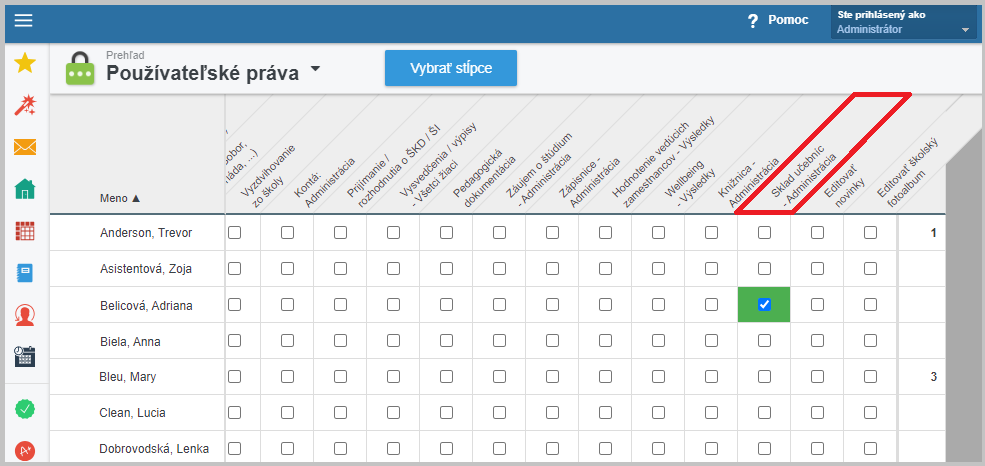Click the Sklad učebníc - Administrácia column header
The width and height of the screenshot is (985, 466).
coord(795,178)
